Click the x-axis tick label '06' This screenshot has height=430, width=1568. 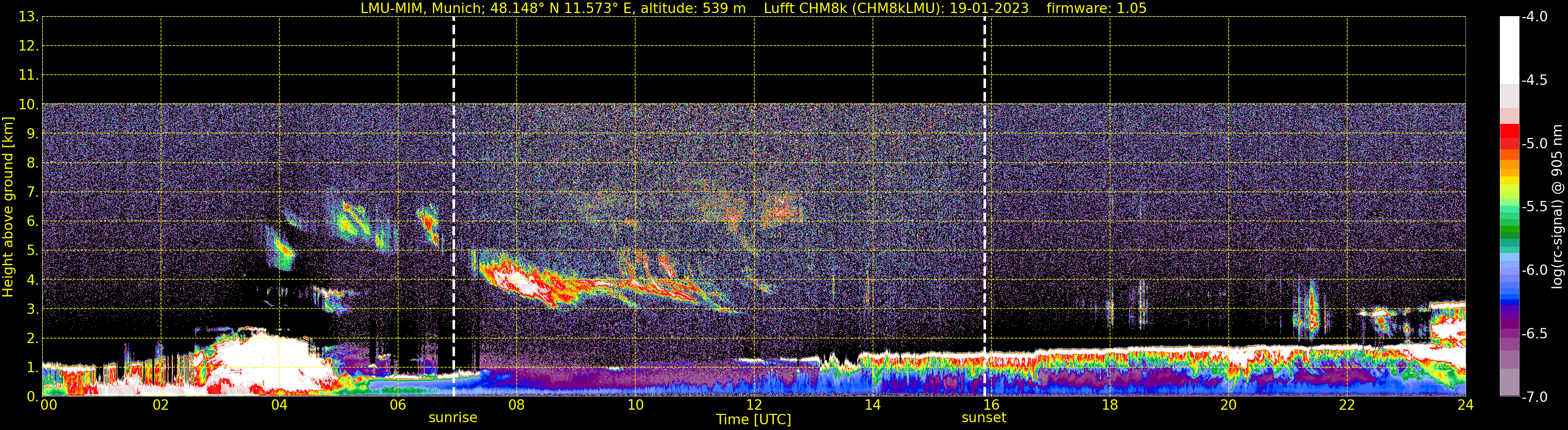[x=398, y=405]
